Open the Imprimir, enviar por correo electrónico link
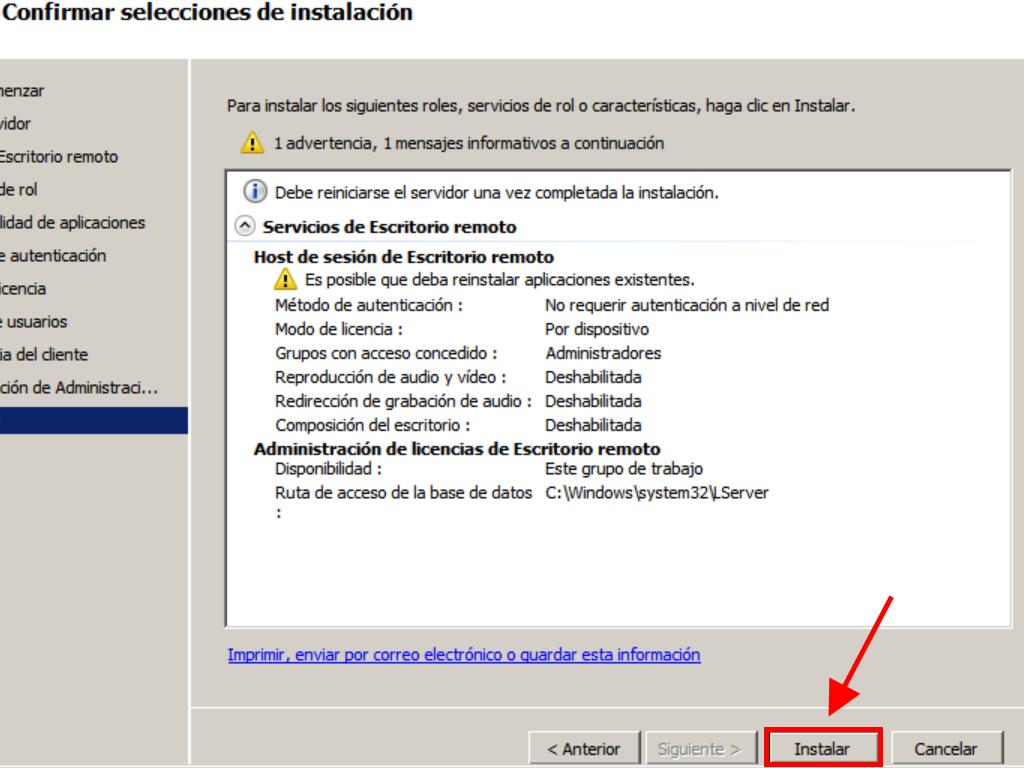1024x768 pixels. click(464, 655)
